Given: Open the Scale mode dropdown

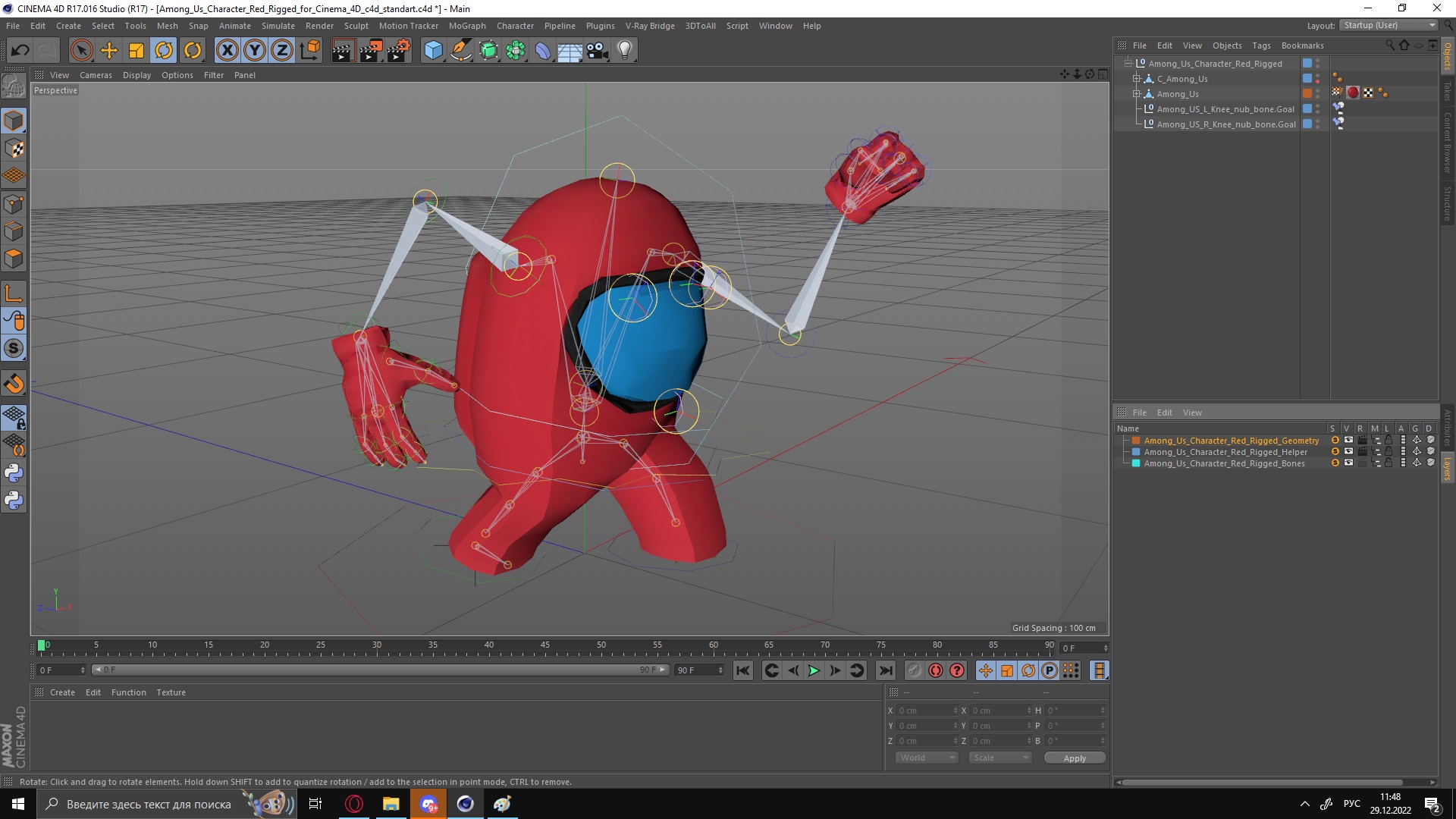Looking at the screenshot, I should [x=999, y=758].
